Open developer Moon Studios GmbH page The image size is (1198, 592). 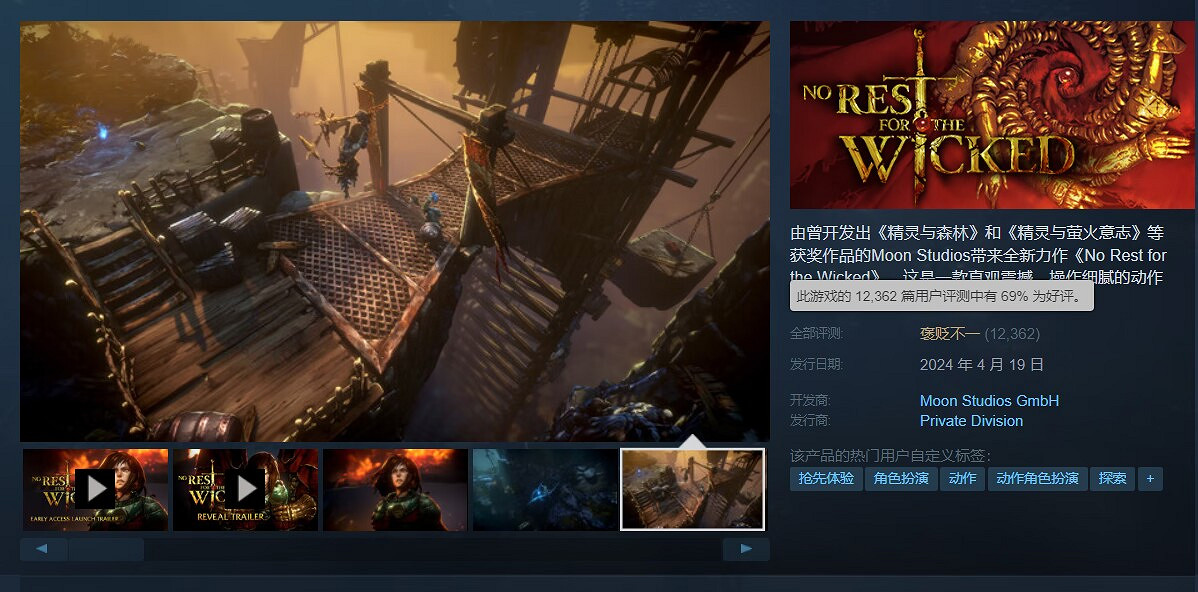point(989,401)
